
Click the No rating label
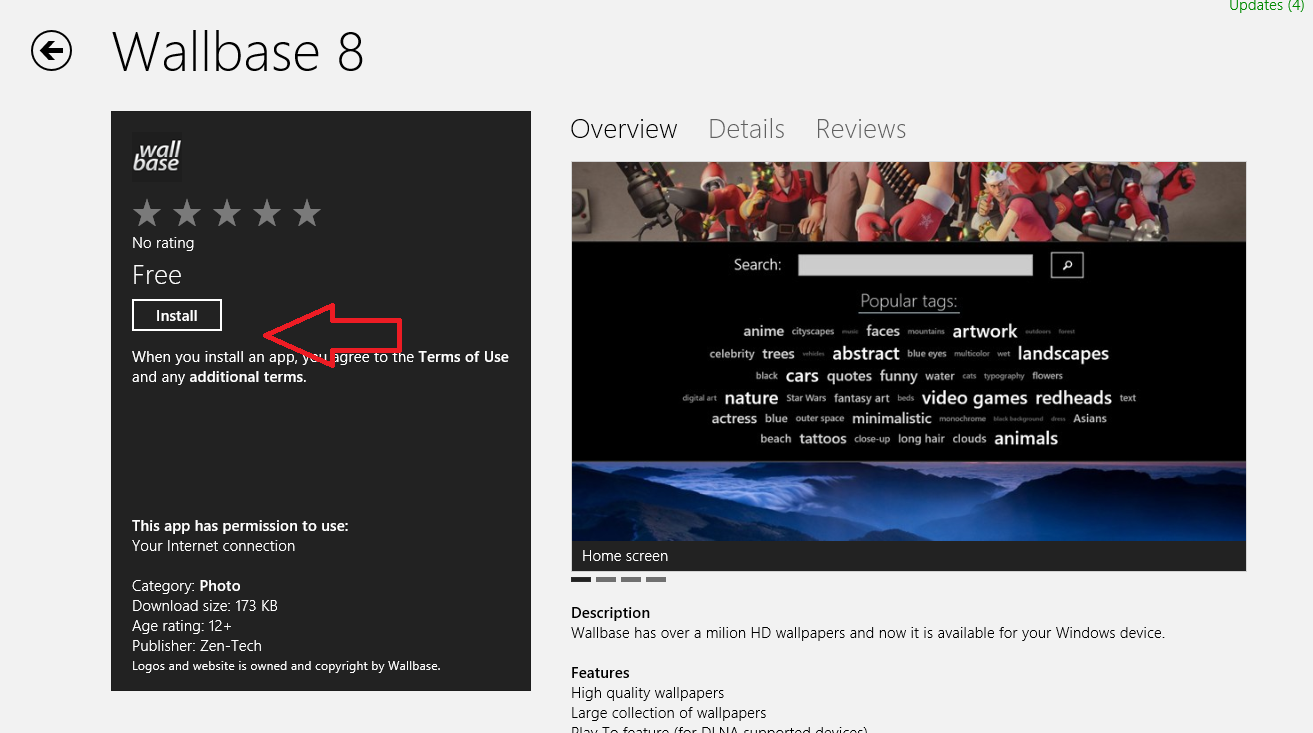click(x=163, y=243)
